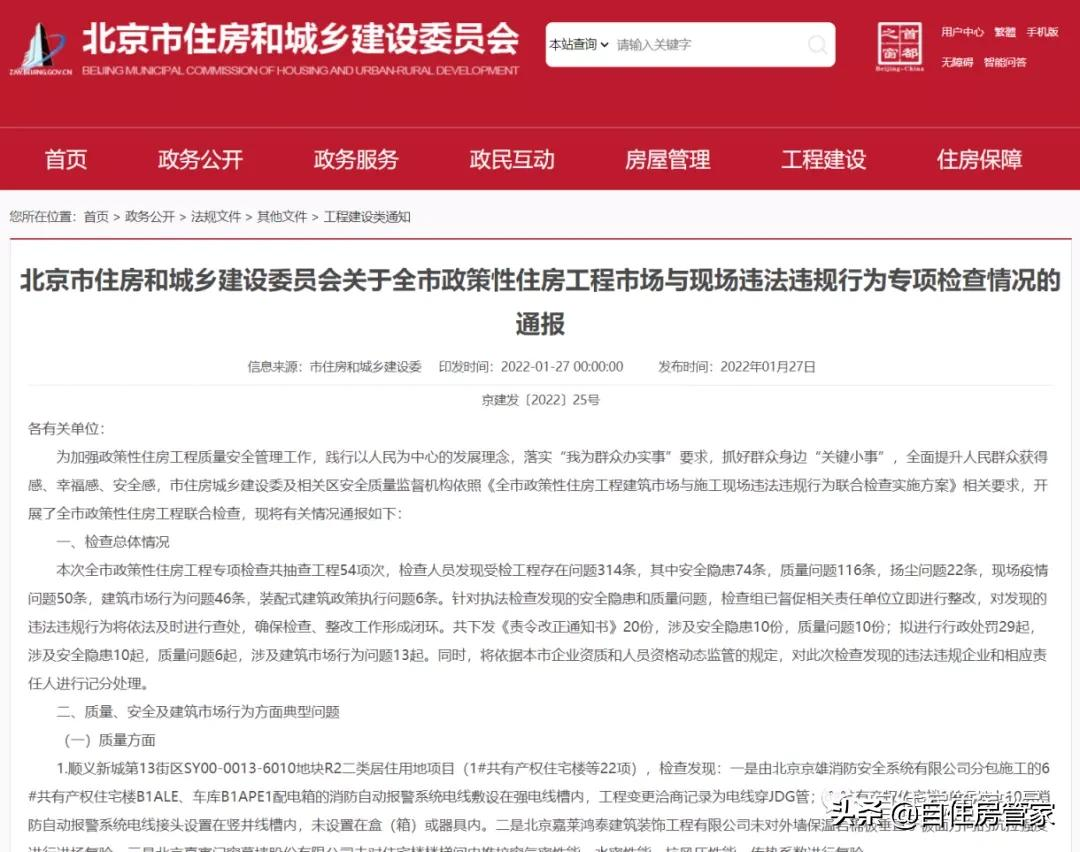Click the site title 北京市住房和城乡建设委员会
The height and width of the screenshot is (852, 1080).
[x=300, y=39]
